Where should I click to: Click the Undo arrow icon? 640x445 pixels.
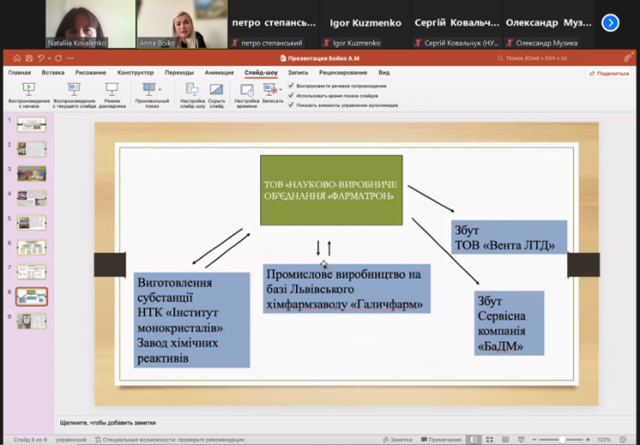[41, 58]
